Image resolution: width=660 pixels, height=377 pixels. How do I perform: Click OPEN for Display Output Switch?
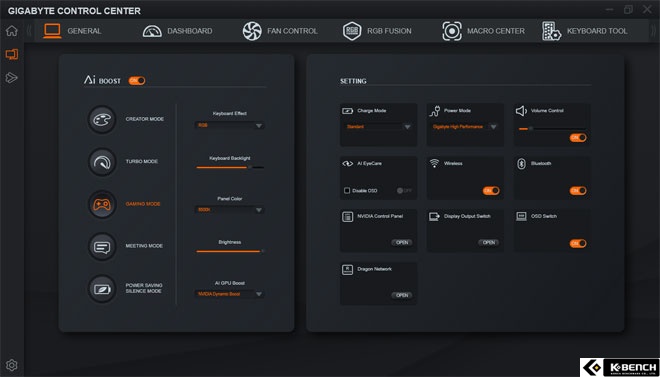pyautogui.click(x=488, y=243)
